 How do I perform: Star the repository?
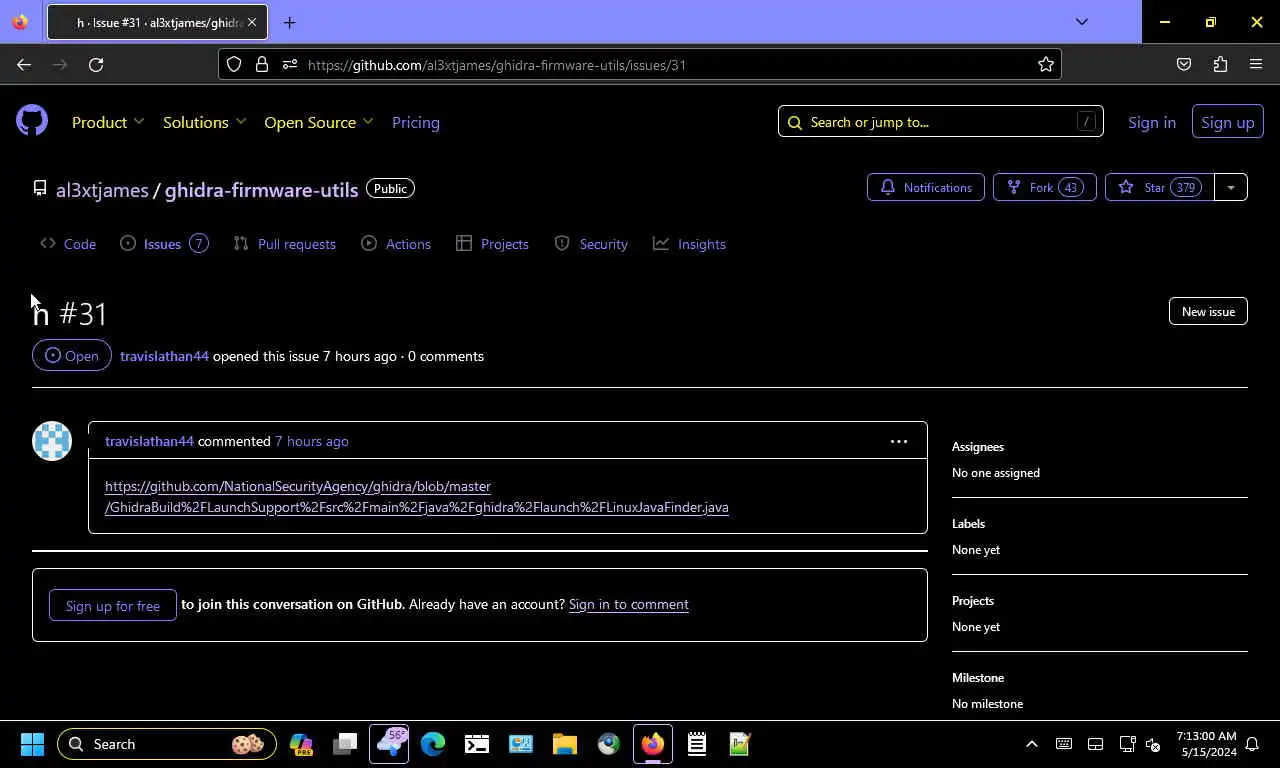[1159, 187]
